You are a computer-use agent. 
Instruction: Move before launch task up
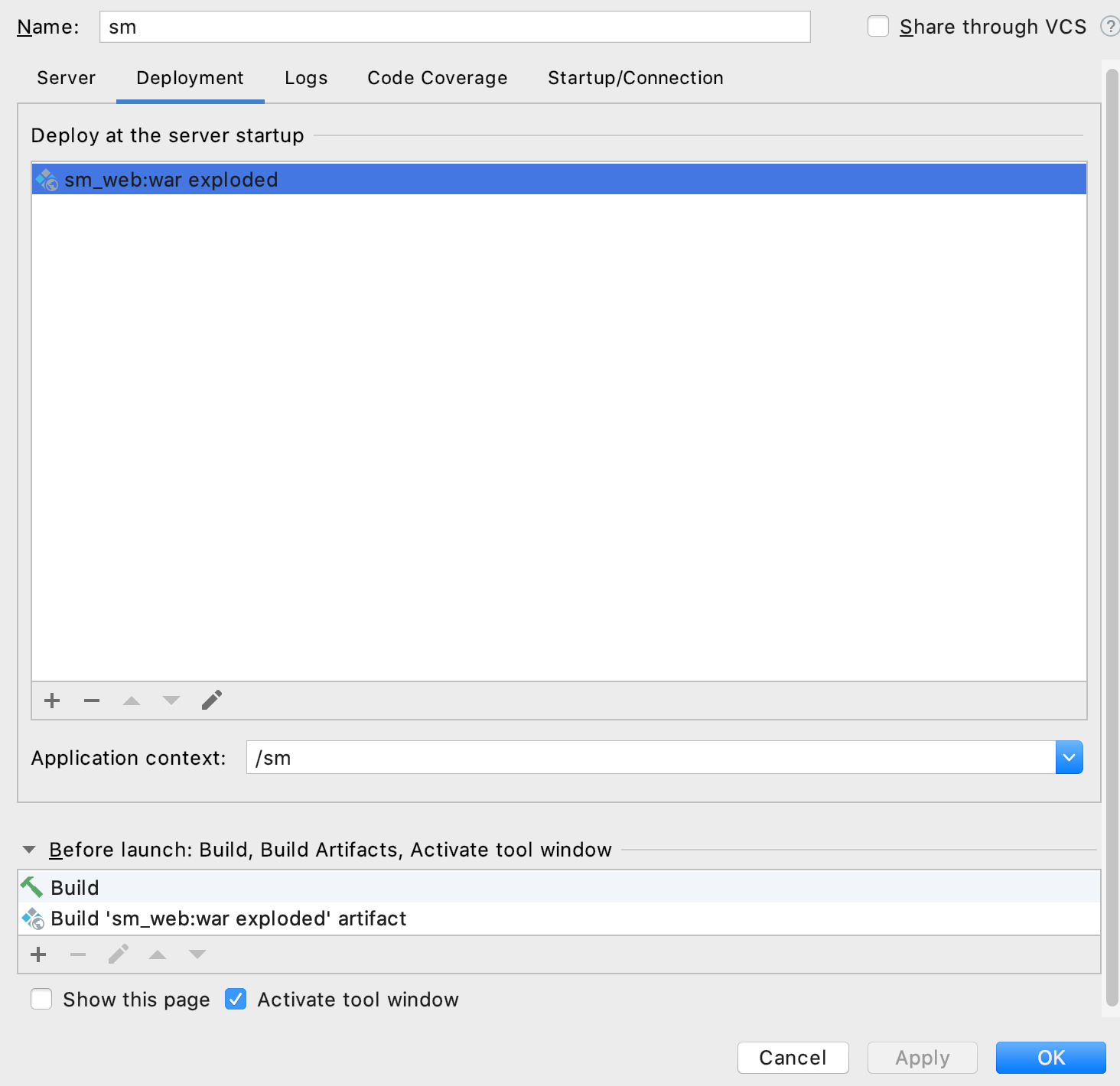158,954
